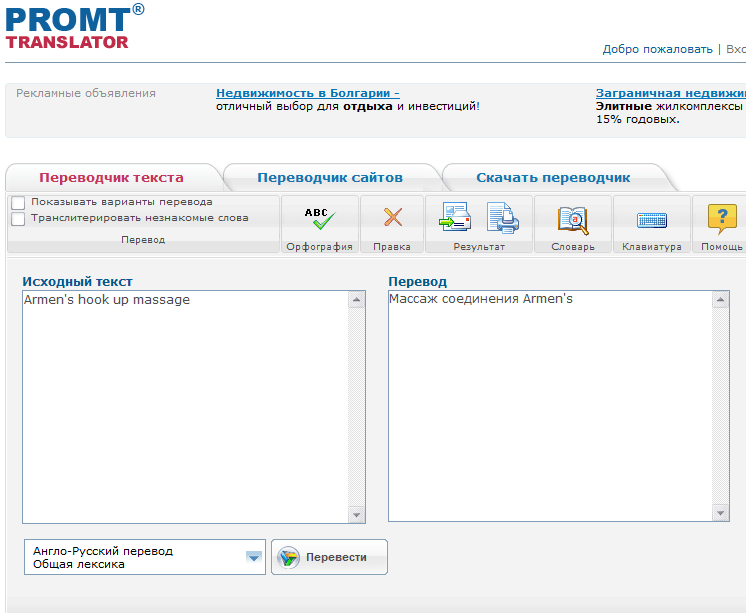This screenshot has width=746, height=613.
Task: Enable 'Показывать варианты перевода' checkbox
Action: [x=18, y=203]
